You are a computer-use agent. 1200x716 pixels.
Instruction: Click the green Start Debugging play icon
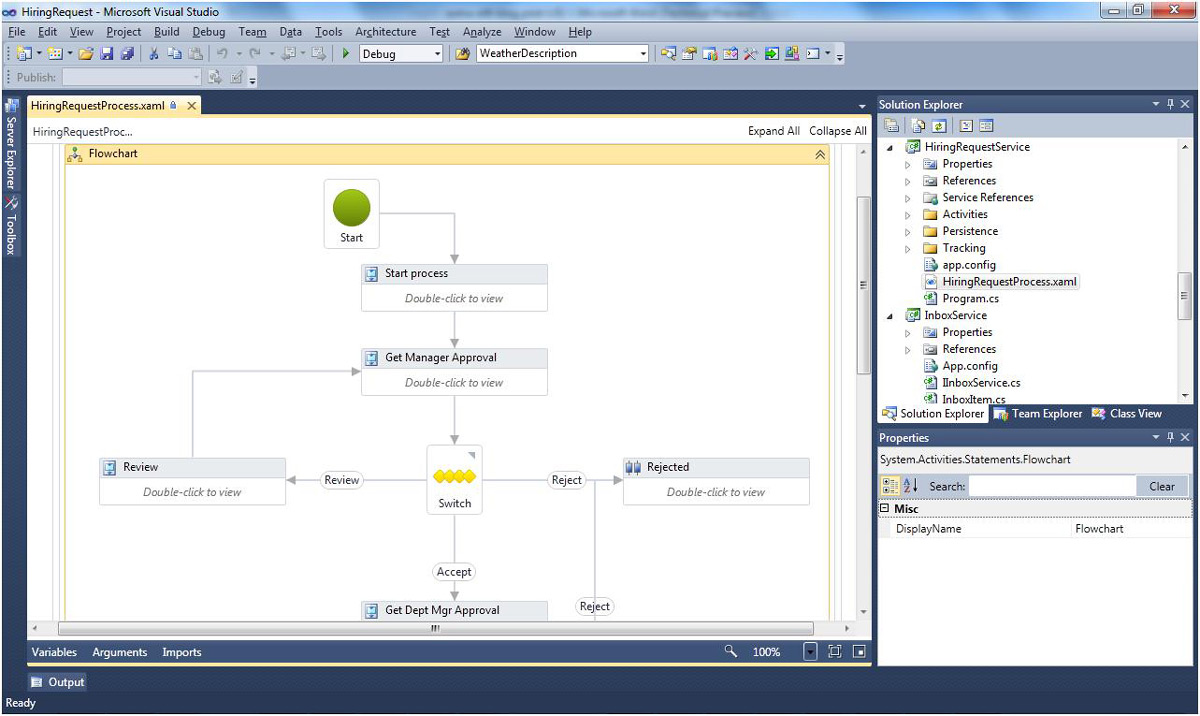(346, 54)
